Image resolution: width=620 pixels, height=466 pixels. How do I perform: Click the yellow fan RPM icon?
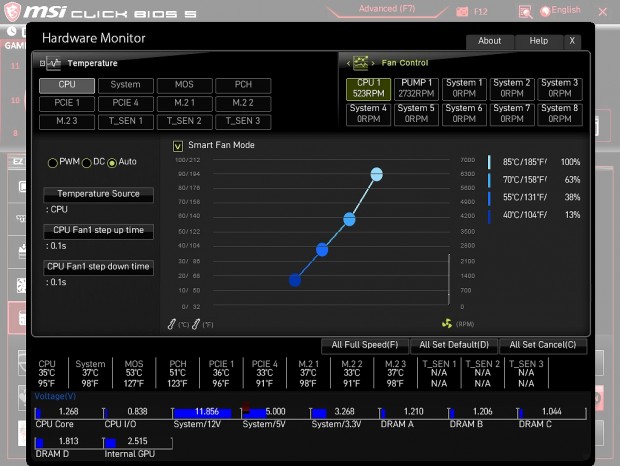pos(447,324)
